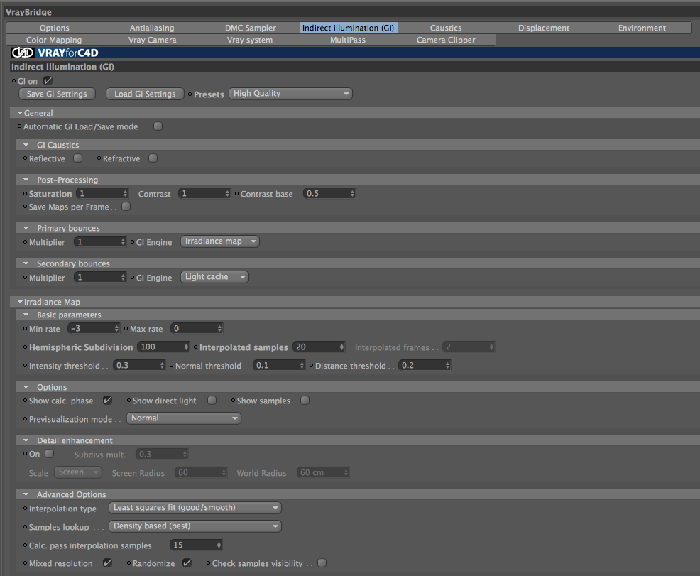700x576 pixels.
Task: Open Samples lookup Density based dropdown
Action: [x=196, y=526]
